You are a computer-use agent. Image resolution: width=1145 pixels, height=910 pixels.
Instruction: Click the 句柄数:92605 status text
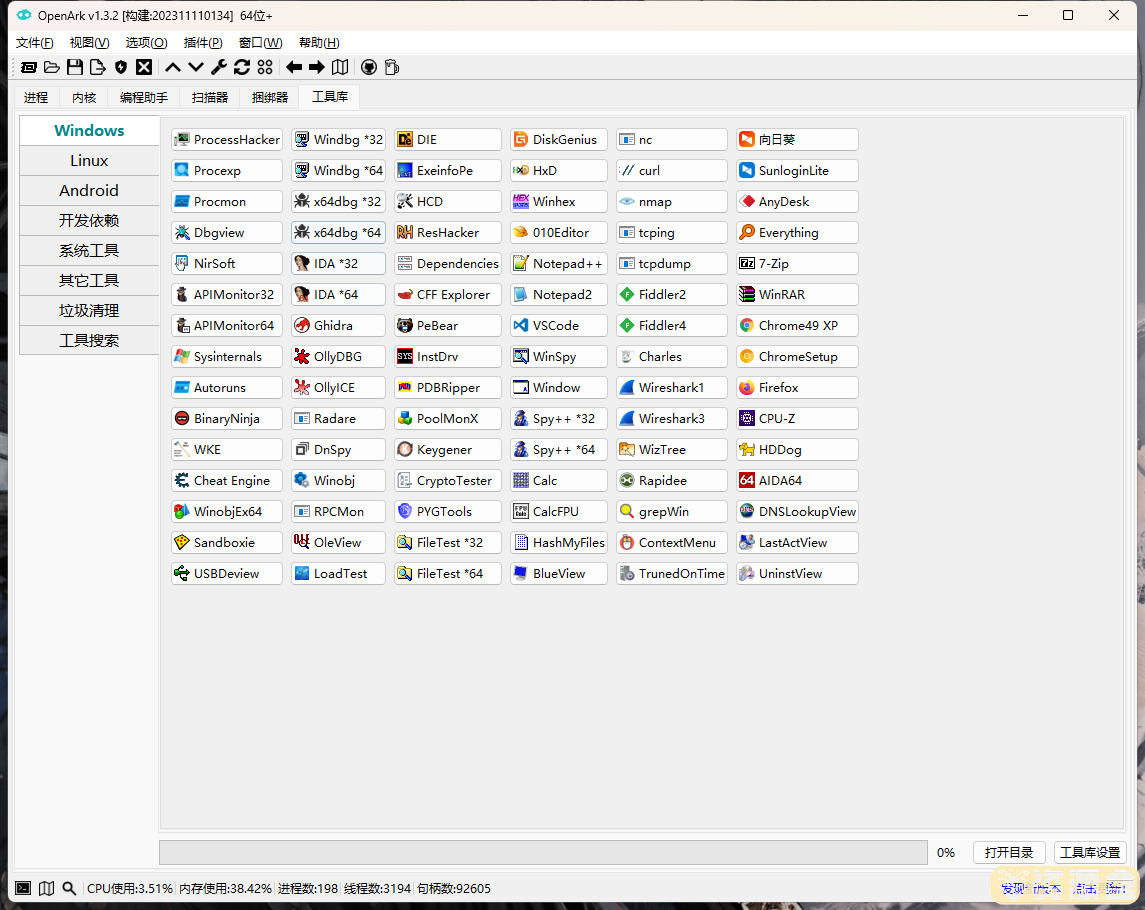pyautogui.click(x=453, y=888)
